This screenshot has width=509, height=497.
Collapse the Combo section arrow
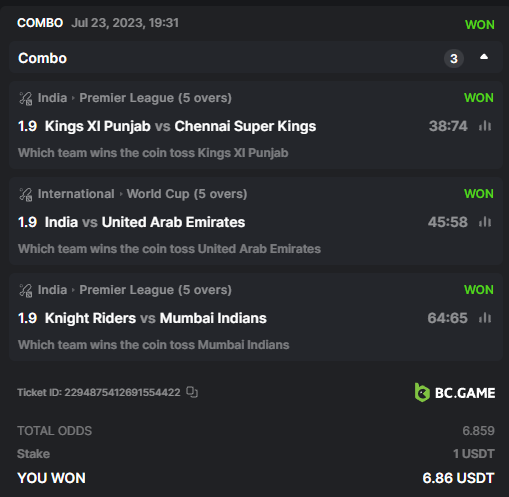pyautogui.click(x=484, y=57)
